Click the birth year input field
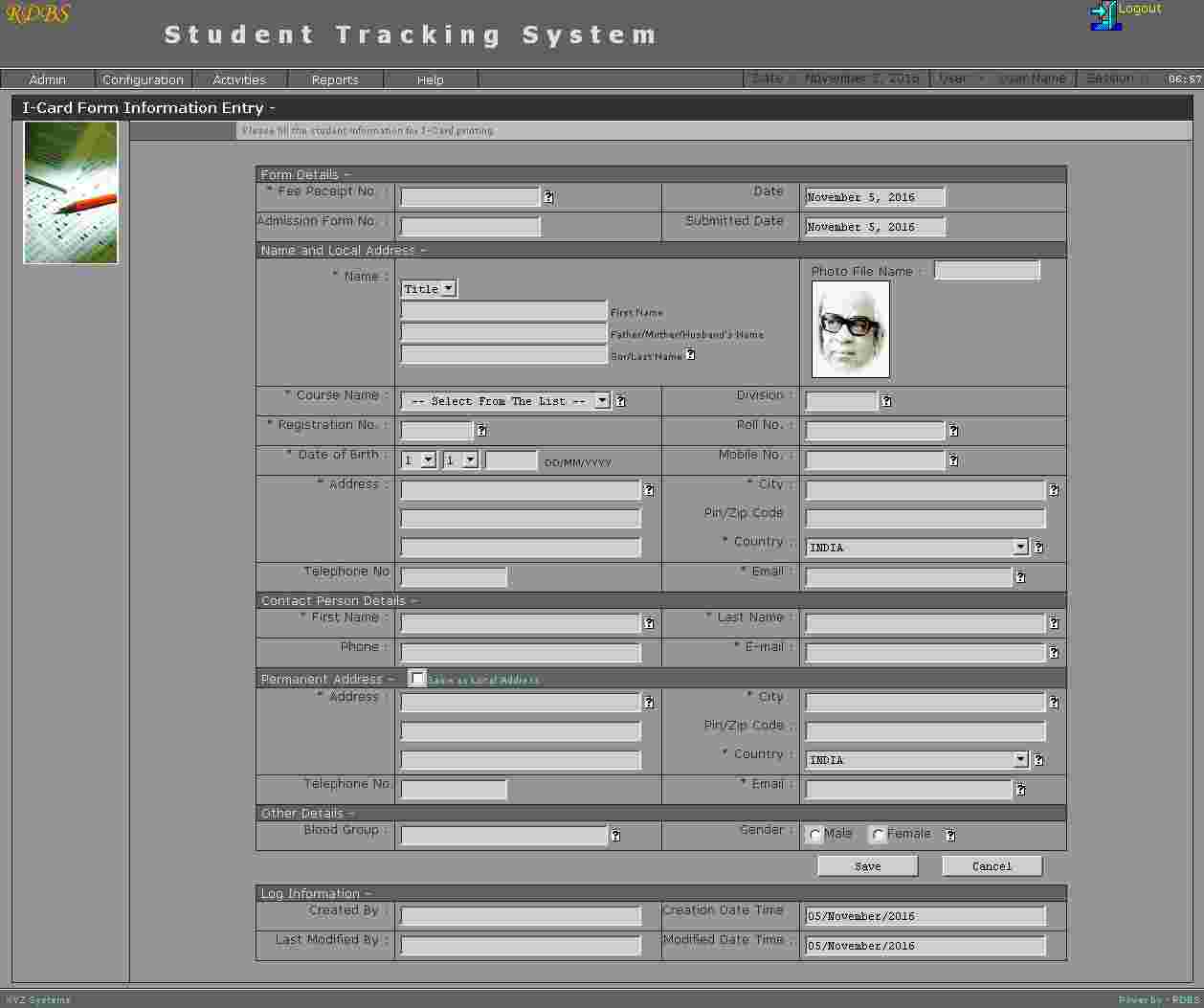 (x=511, y=460)
